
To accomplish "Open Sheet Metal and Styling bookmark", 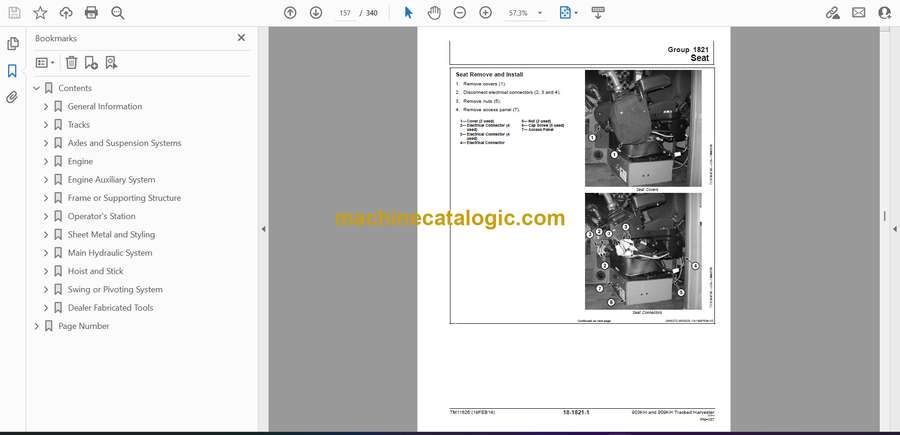I will pyautogui.click(x=111, y=235).
